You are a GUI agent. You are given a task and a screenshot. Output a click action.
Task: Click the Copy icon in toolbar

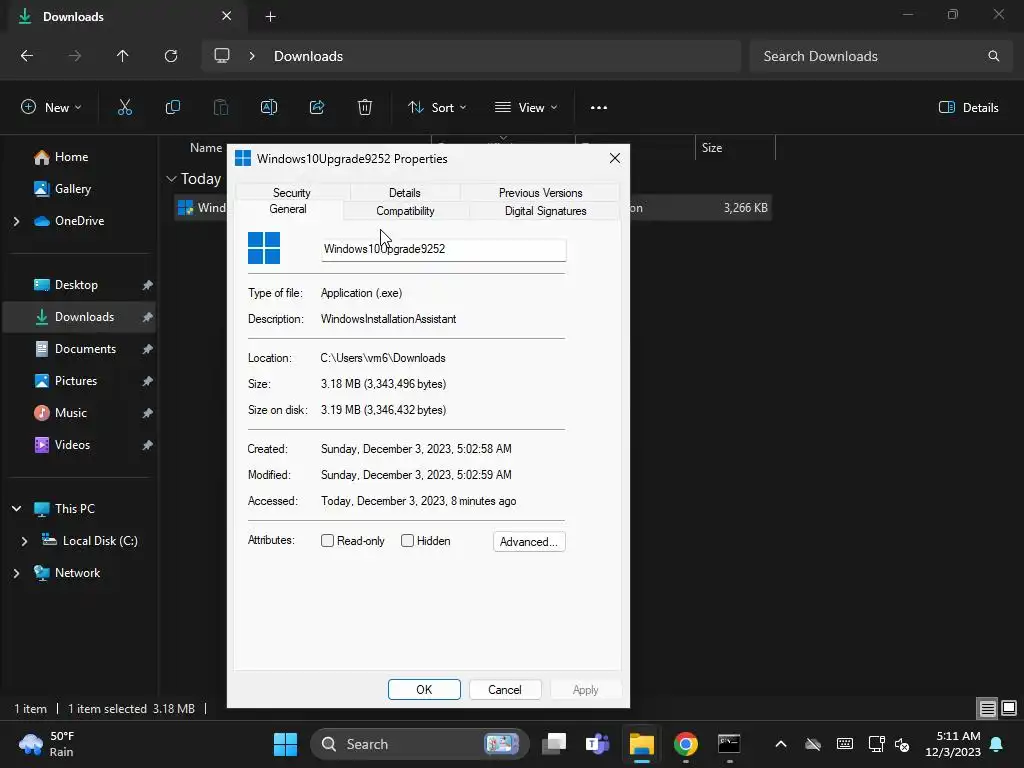tap(172, 108)
